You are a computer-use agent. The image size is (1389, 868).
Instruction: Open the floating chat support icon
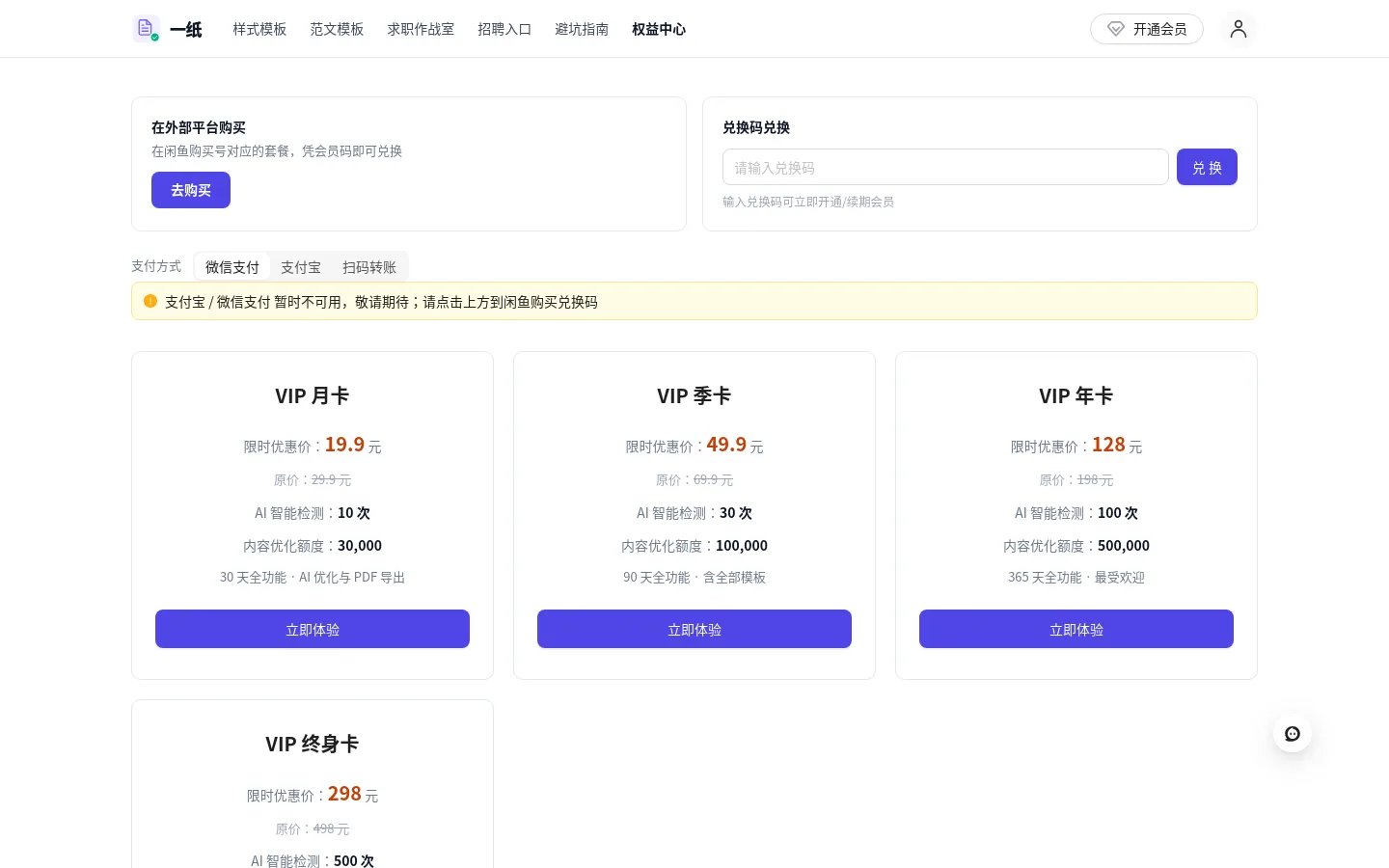click(1293, 734)
